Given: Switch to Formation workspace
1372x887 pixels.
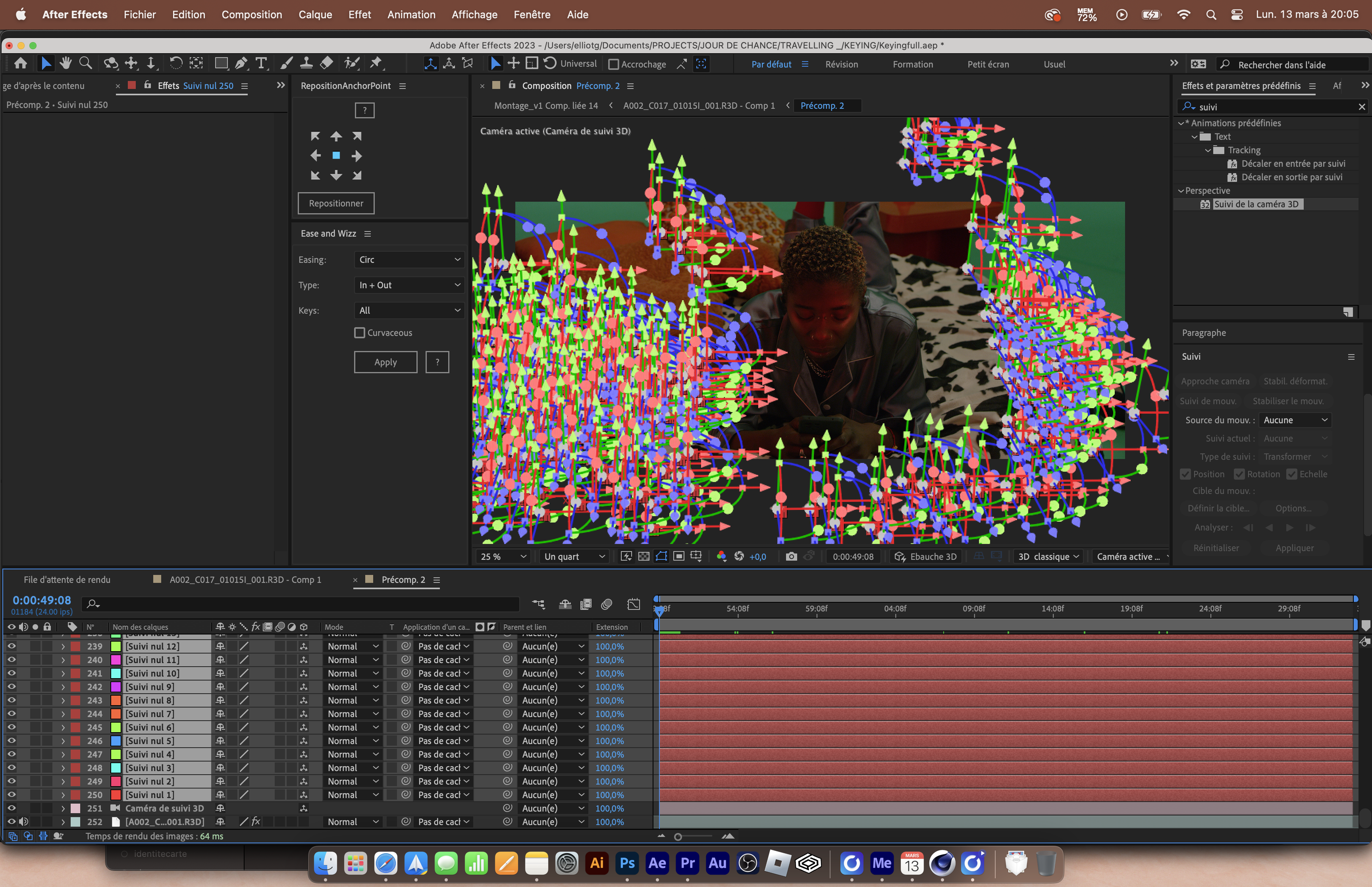Looking at the screenshot, I should click(913, 64).
